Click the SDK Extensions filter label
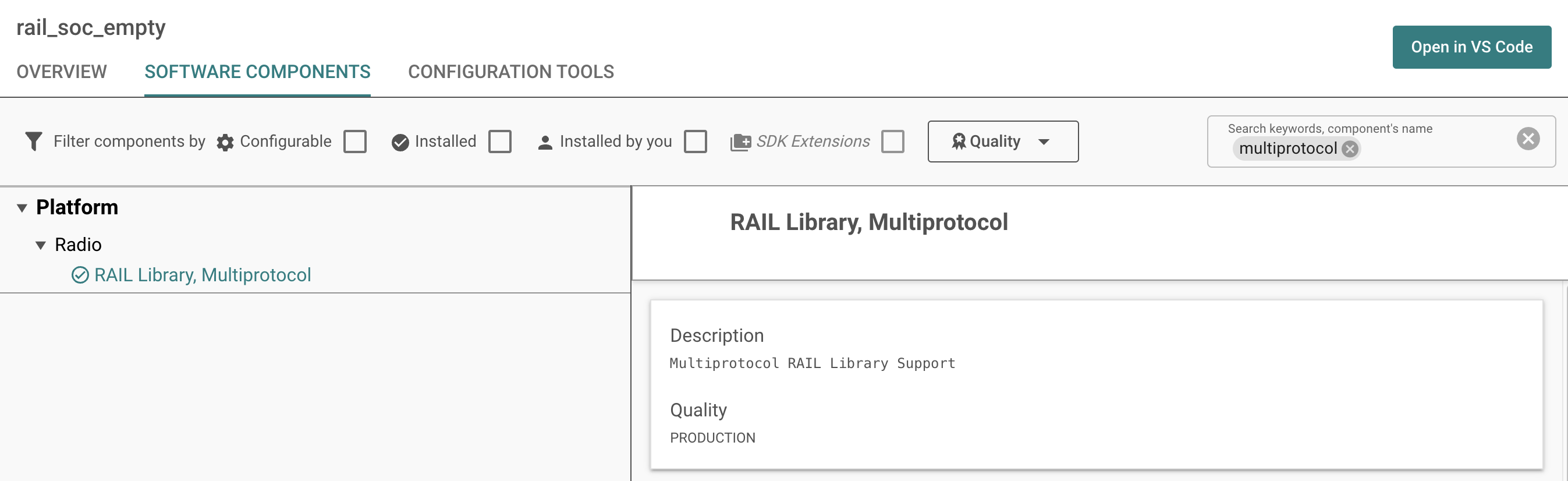Image resolution: width=1568 pixels, height=481 pixels. [x=813, y=142]
